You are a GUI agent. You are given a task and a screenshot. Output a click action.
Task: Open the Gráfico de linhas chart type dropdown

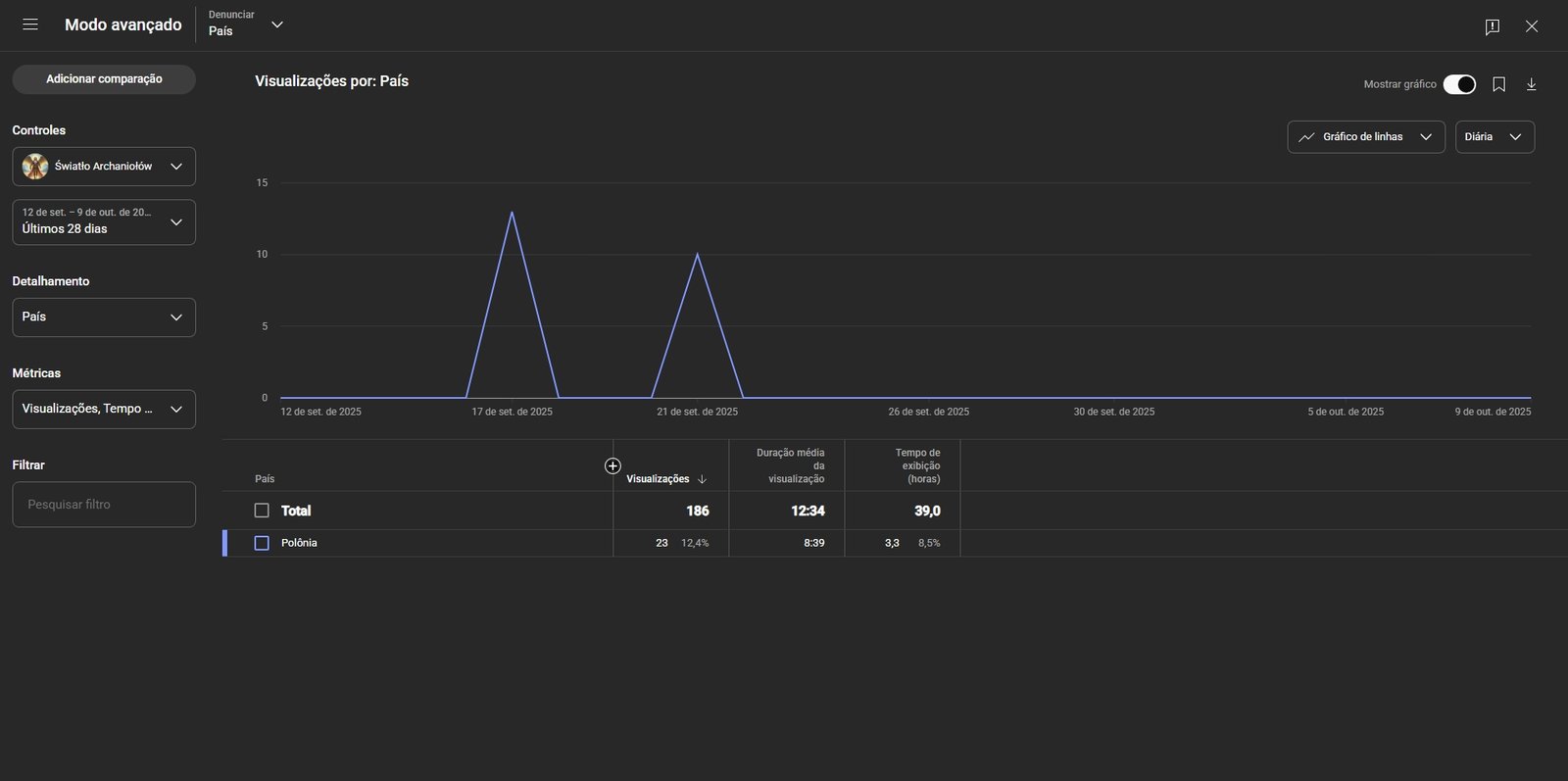coord(1366,137)
